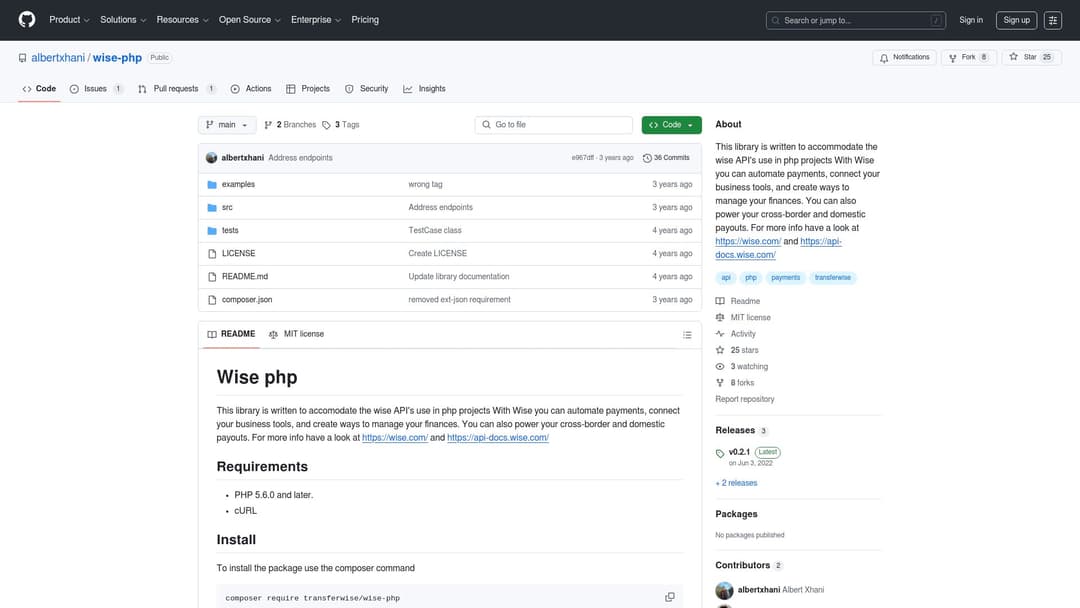Expand the Solutions menu
Screen dimensions: 1080x608
tap(123, 20)
